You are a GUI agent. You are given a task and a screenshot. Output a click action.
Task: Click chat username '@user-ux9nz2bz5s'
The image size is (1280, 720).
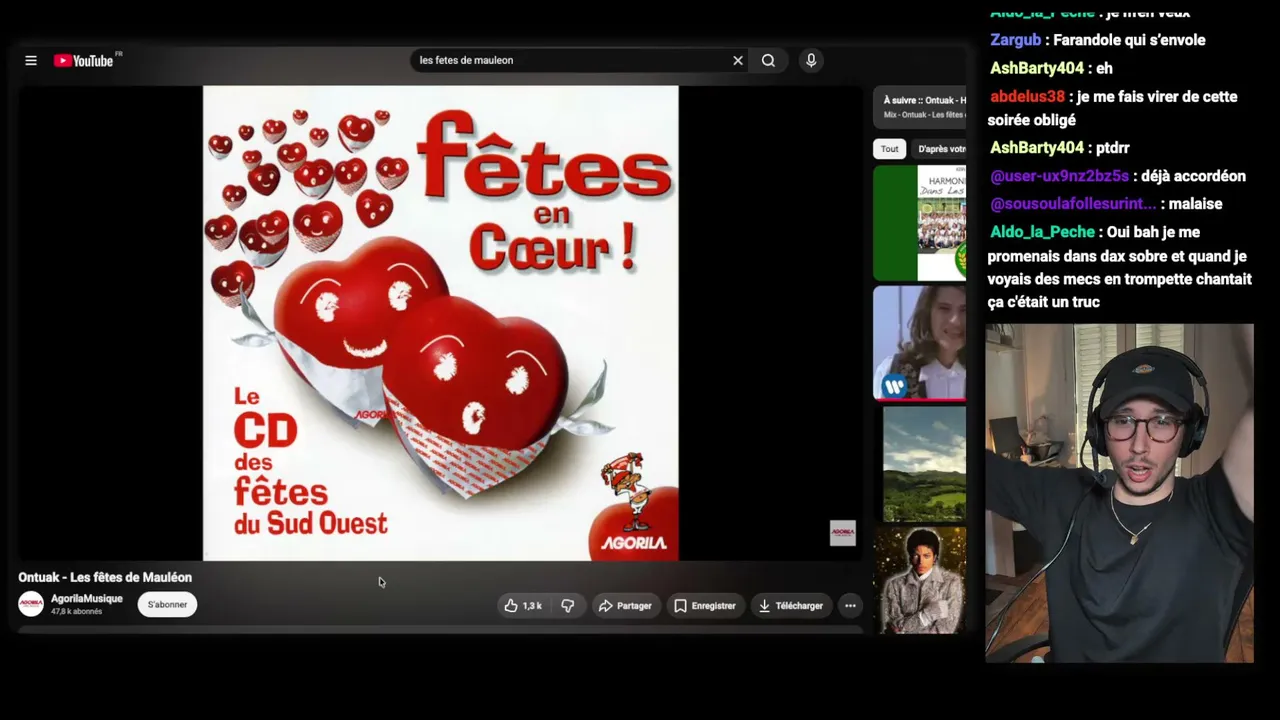[1059, 176]
